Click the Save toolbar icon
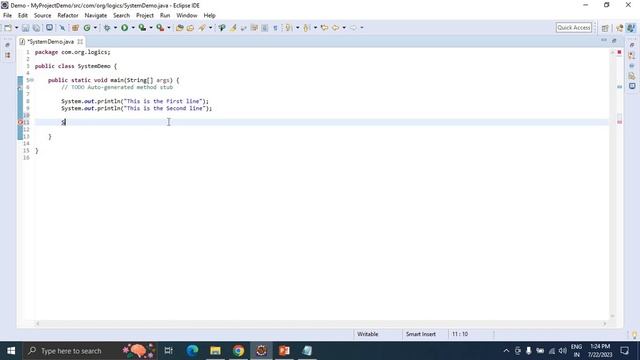 [x=26, y=28]
